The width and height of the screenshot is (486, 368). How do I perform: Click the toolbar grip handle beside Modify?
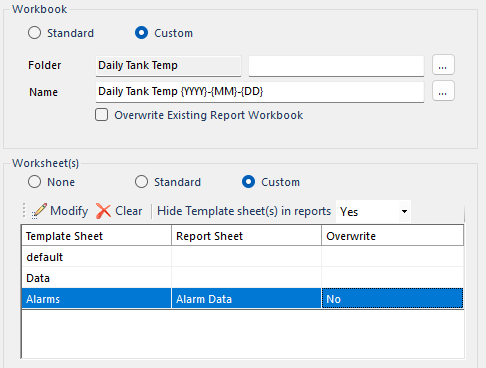(24, 211)
